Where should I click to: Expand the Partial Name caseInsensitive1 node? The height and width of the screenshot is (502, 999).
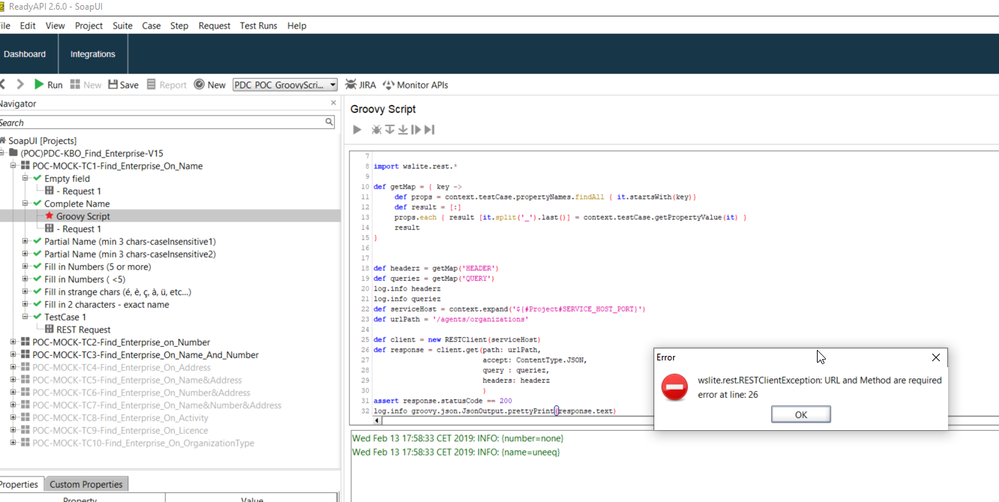[x=25, y=241]
